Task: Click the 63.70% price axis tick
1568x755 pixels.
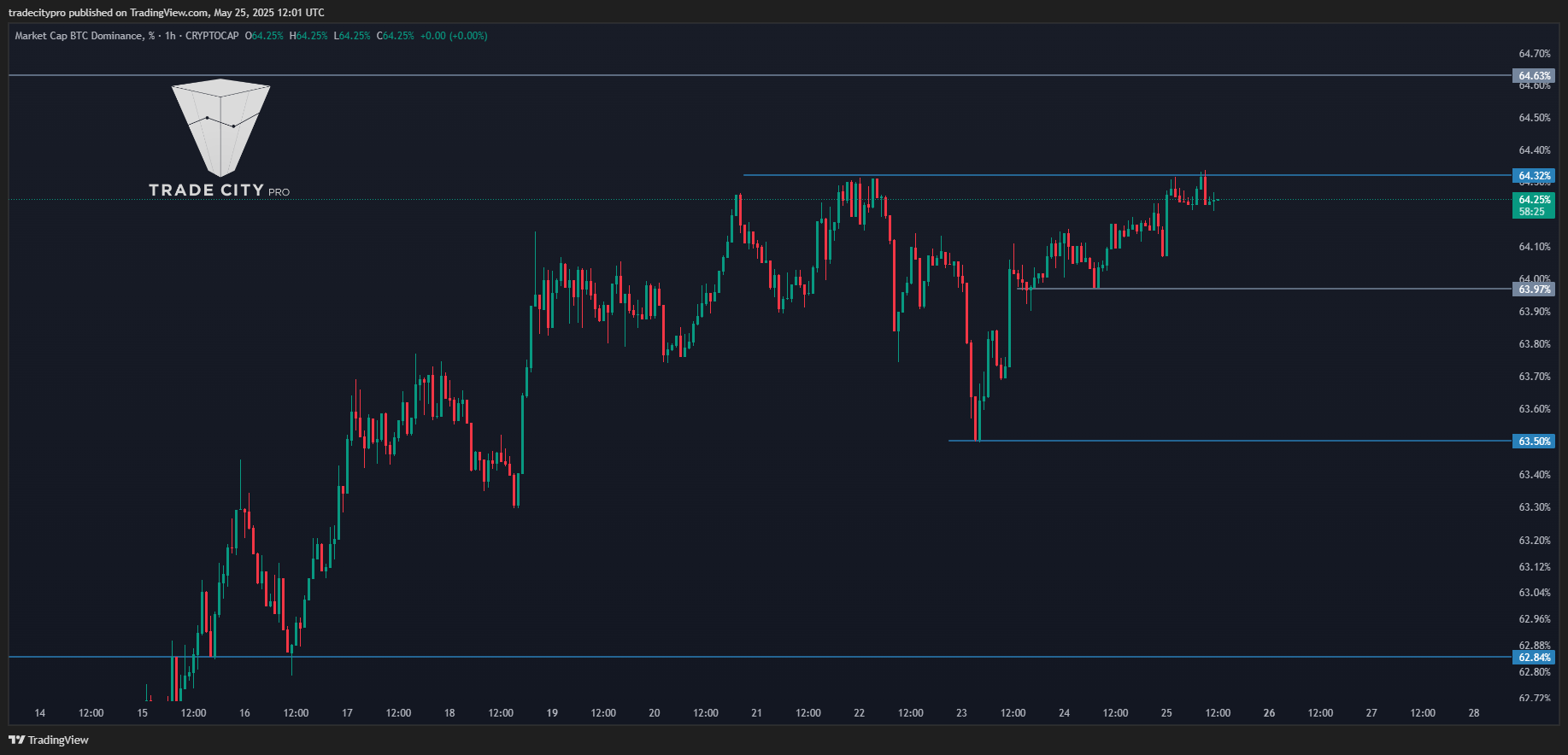Action: (1535, 377)
